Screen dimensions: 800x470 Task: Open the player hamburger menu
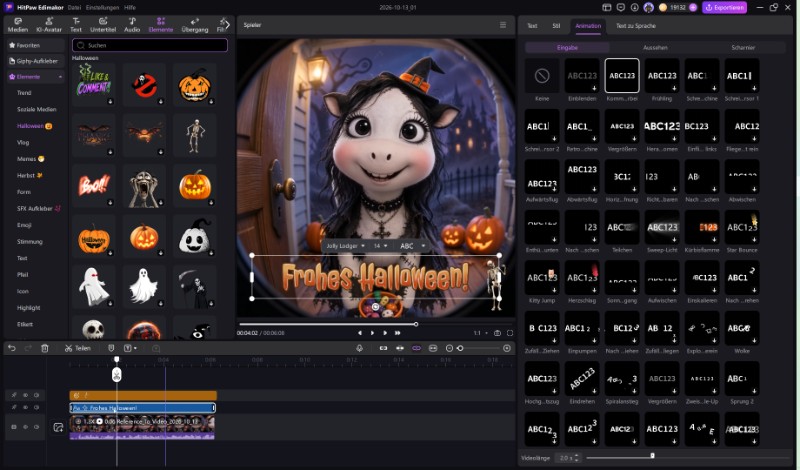tap(503, 24)
